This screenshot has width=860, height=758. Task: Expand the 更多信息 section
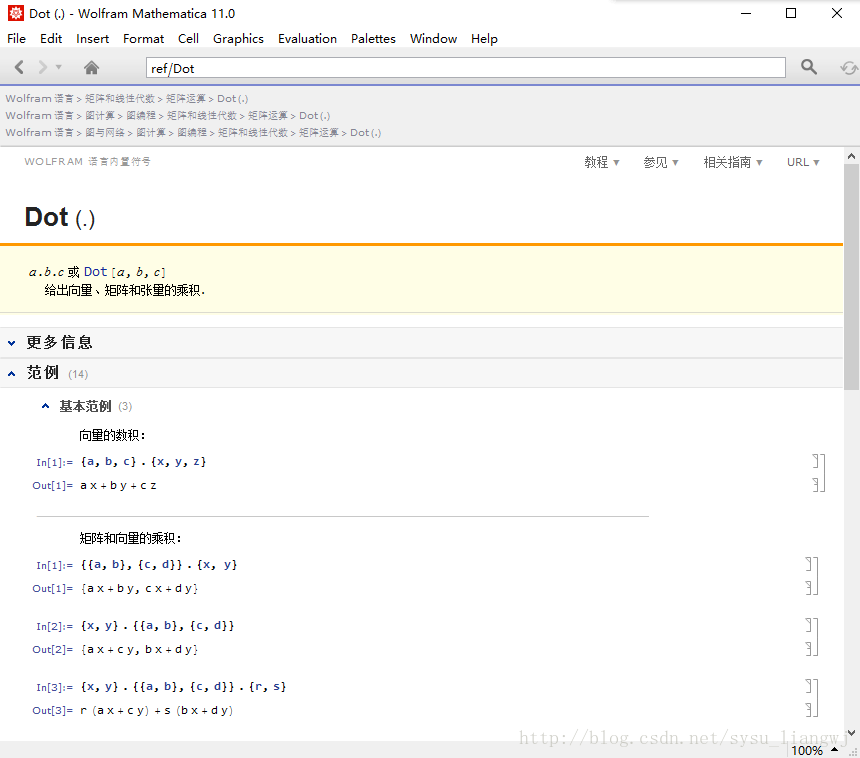(12, 343)
